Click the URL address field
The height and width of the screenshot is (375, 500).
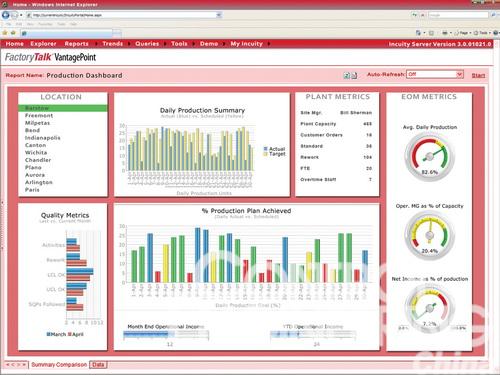(x=122, y=15)
